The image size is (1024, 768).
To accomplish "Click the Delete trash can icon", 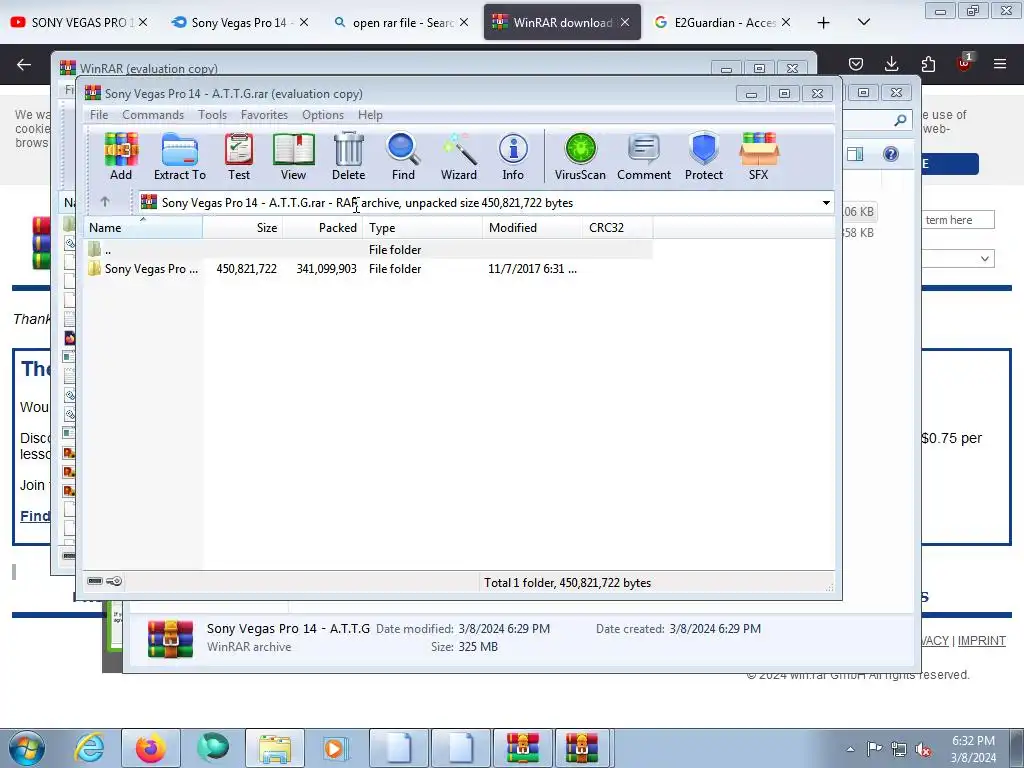I will (x=348, y=156).
